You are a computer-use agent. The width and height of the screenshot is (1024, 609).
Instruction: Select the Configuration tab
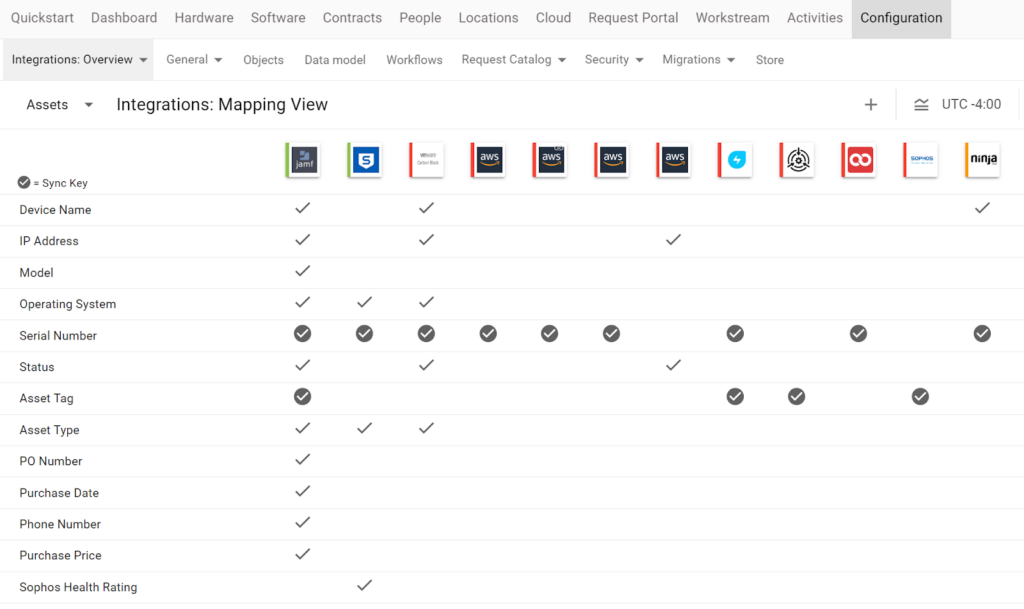click(901, 18)
